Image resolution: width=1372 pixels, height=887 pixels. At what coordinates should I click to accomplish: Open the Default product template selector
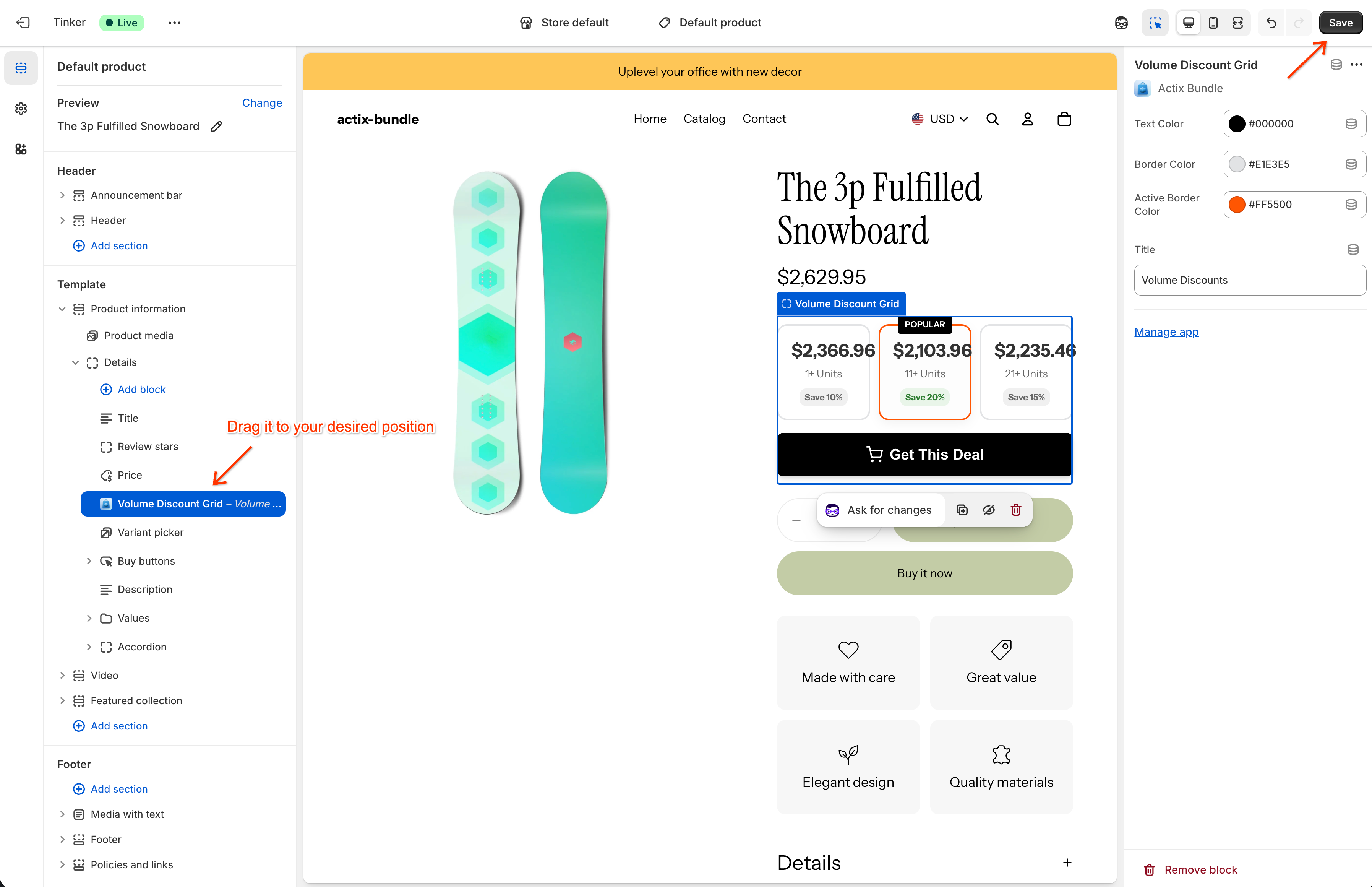(710, 23)
